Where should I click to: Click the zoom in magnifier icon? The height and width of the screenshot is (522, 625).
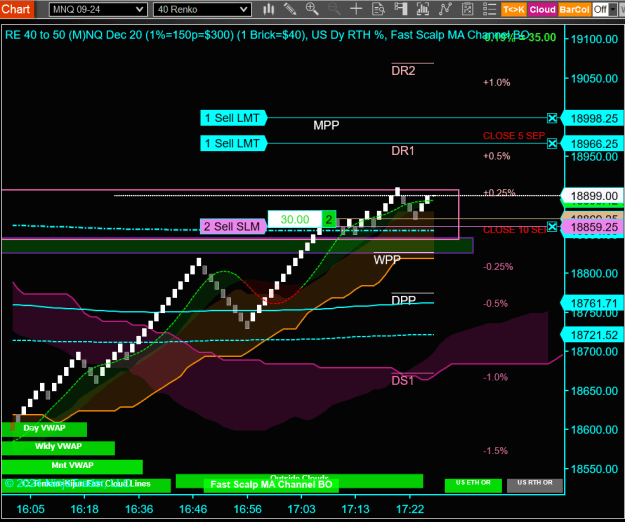click(312, 9)
